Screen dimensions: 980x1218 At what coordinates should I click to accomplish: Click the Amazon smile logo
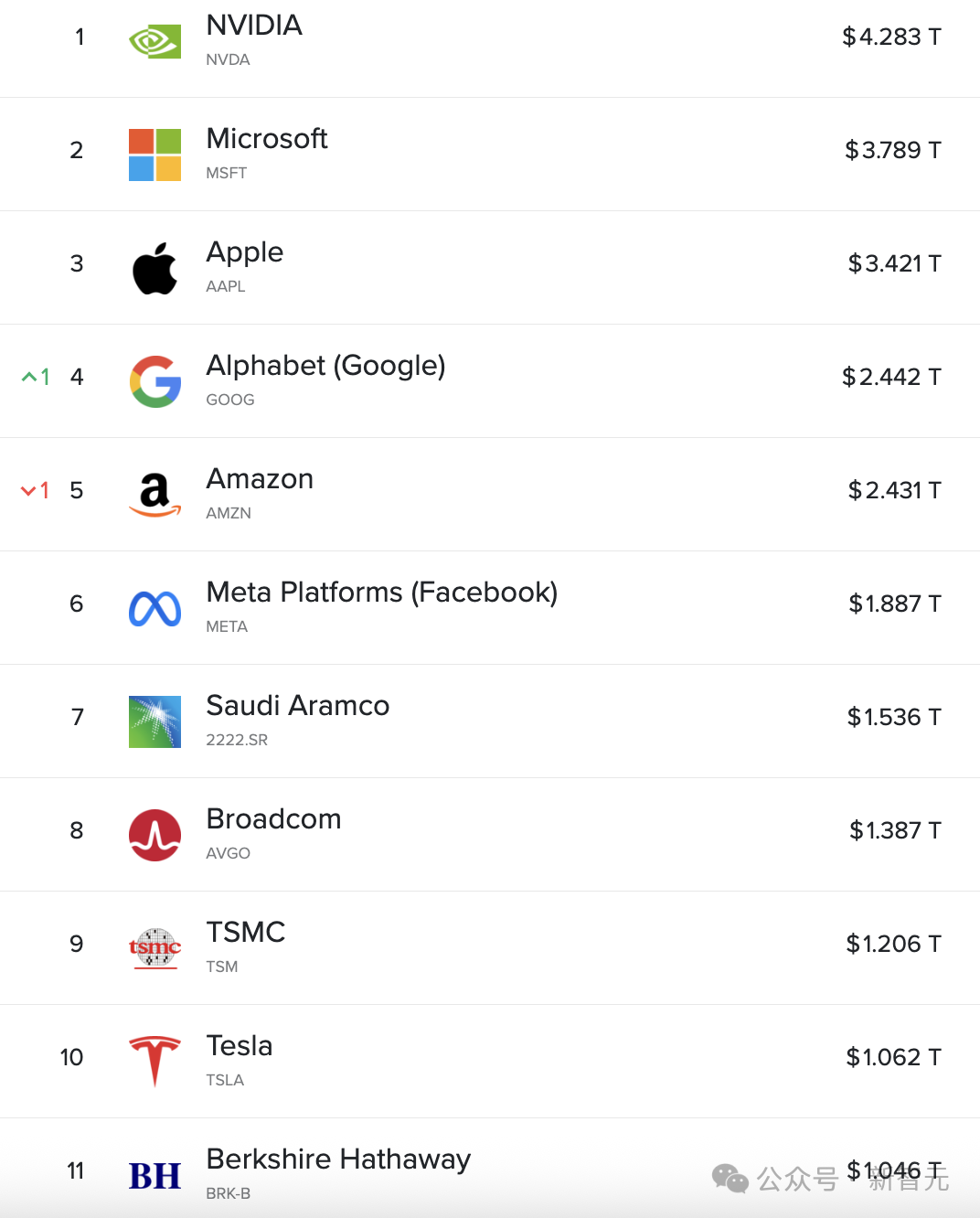pyautogui.click(x=154, y=495)
